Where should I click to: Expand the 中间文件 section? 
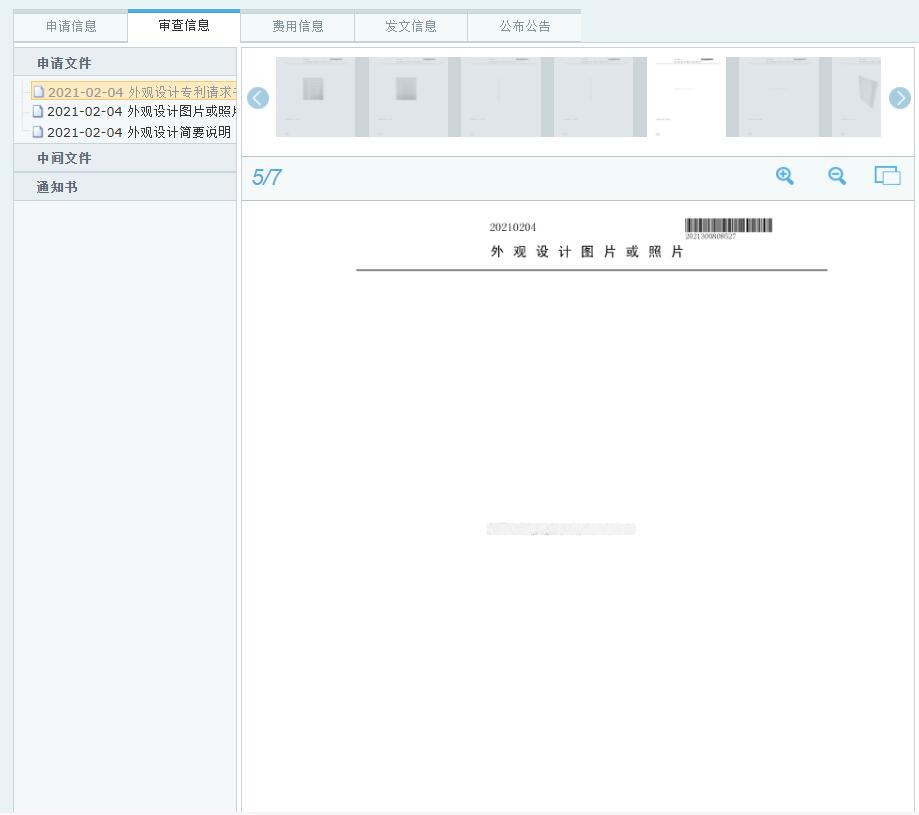64,158
